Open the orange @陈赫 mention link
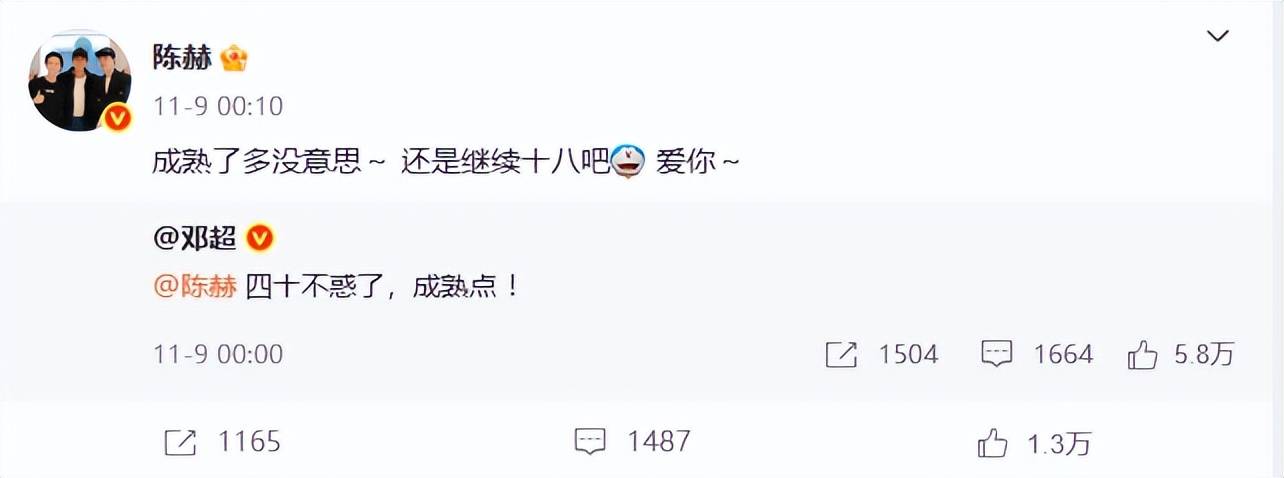1284x478 pixels. (x=194, y=289)
